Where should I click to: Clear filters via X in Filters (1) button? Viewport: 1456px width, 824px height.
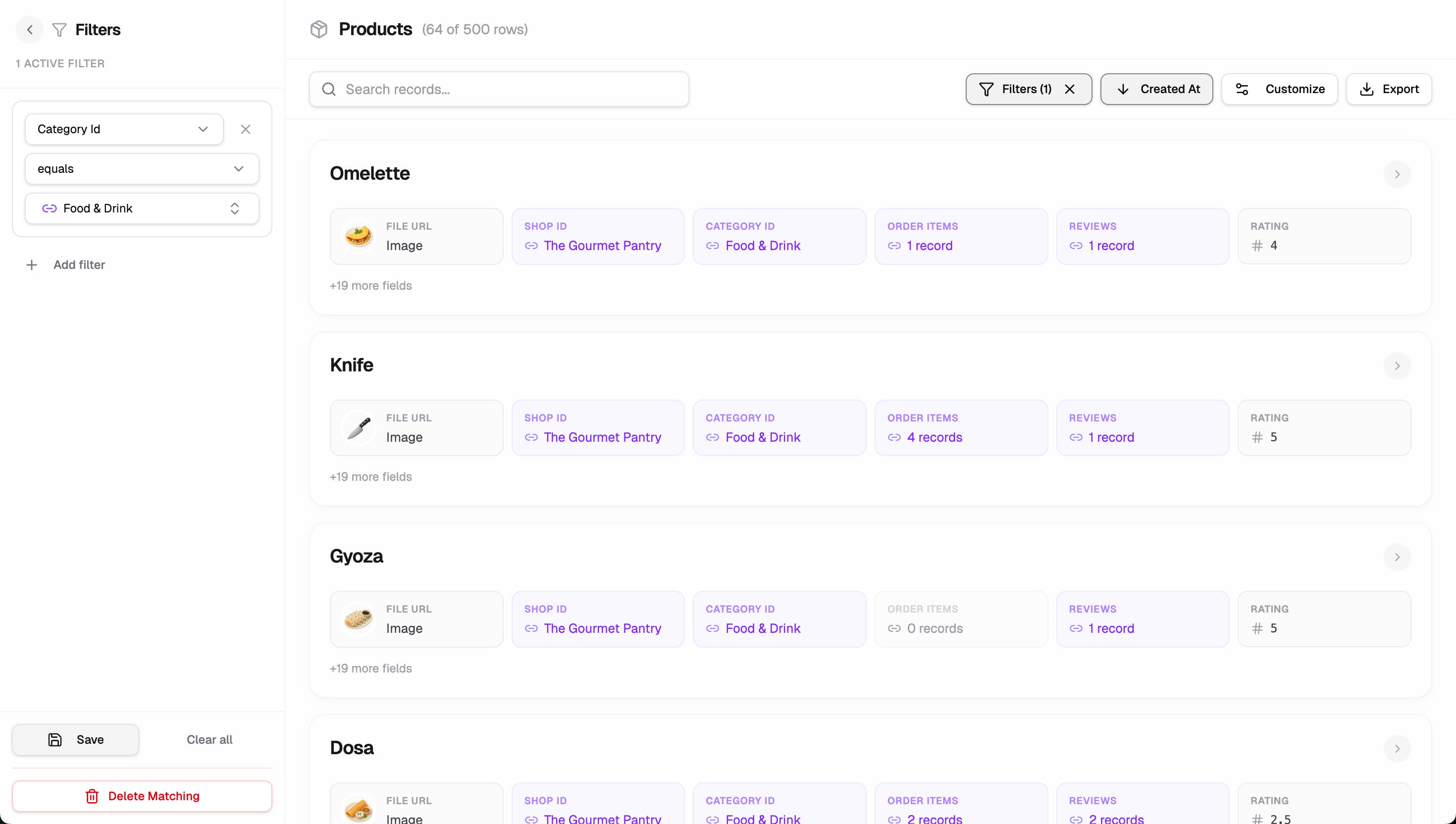click(x=1070, y=90)
